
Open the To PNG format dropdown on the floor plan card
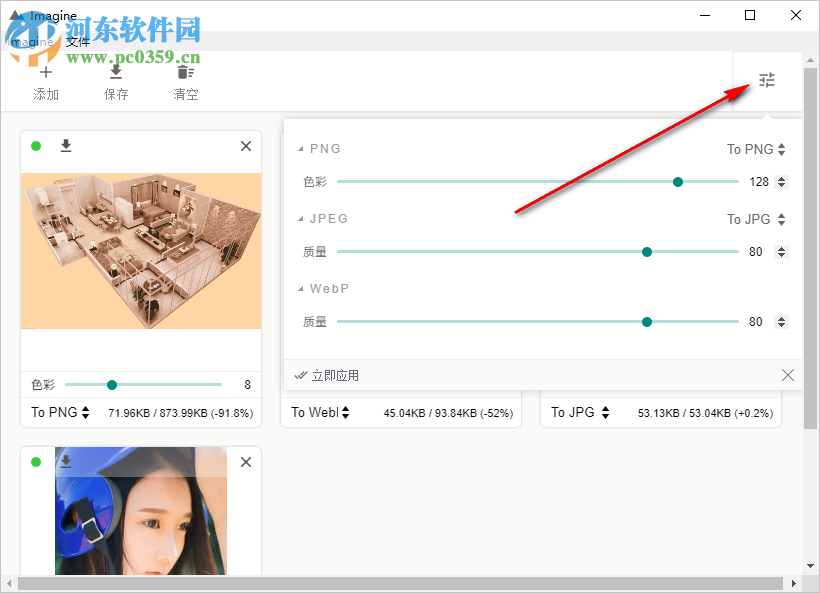pos(60,412)
